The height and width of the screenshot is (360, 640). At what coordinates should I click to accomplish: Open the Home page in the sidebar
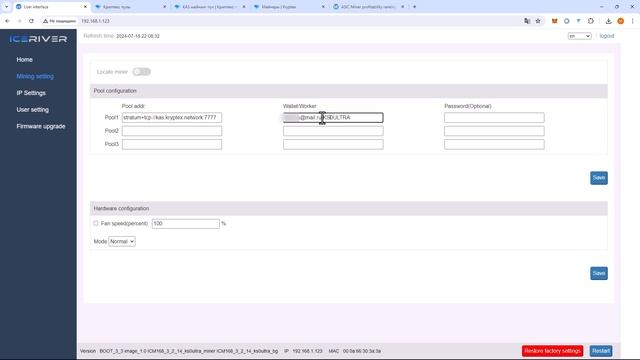point(24,60)
